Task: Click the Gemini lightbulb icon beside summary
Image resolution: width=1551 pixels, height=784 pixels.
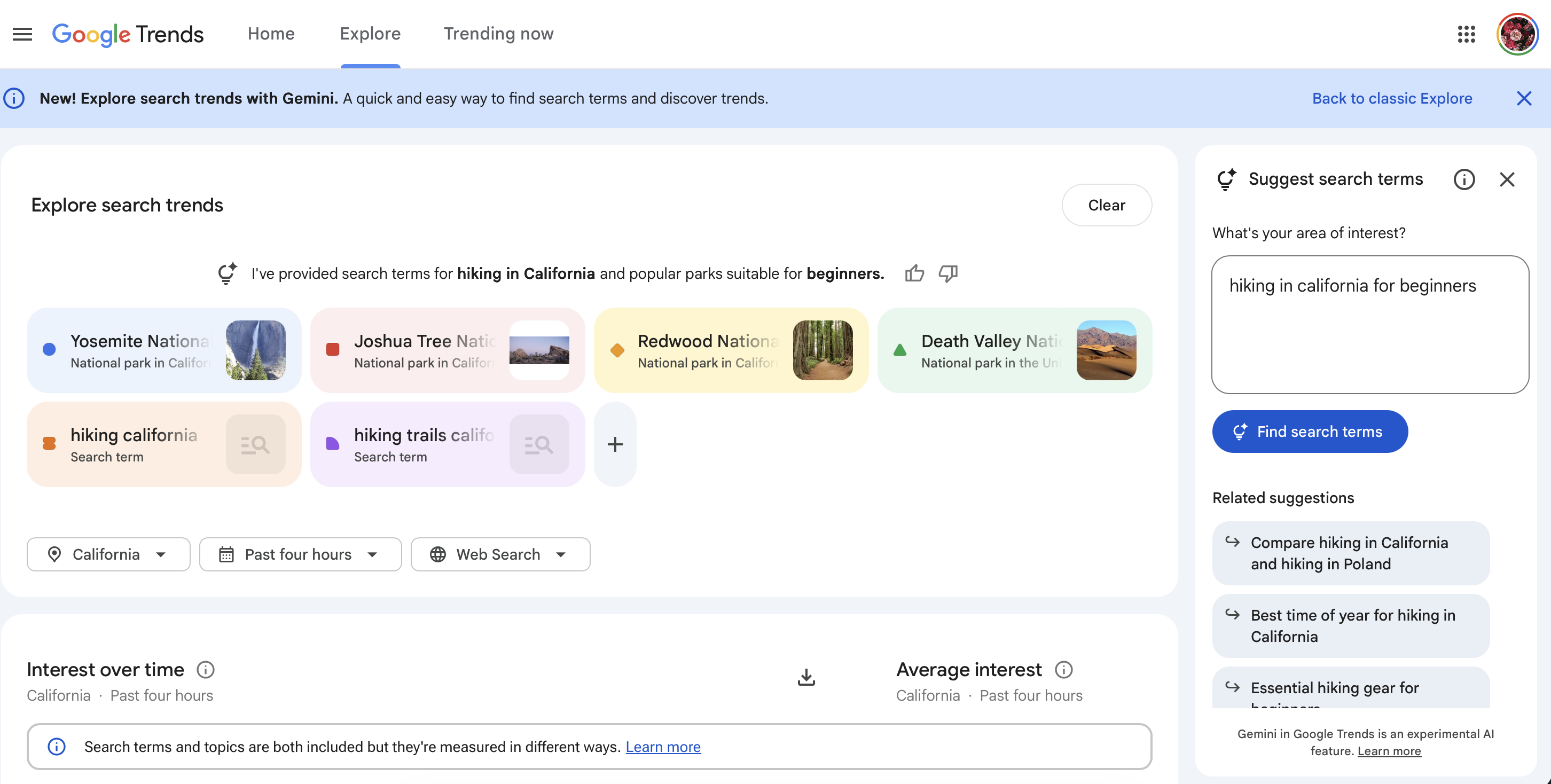Action: pyautogui.click(x=228, y=273)
